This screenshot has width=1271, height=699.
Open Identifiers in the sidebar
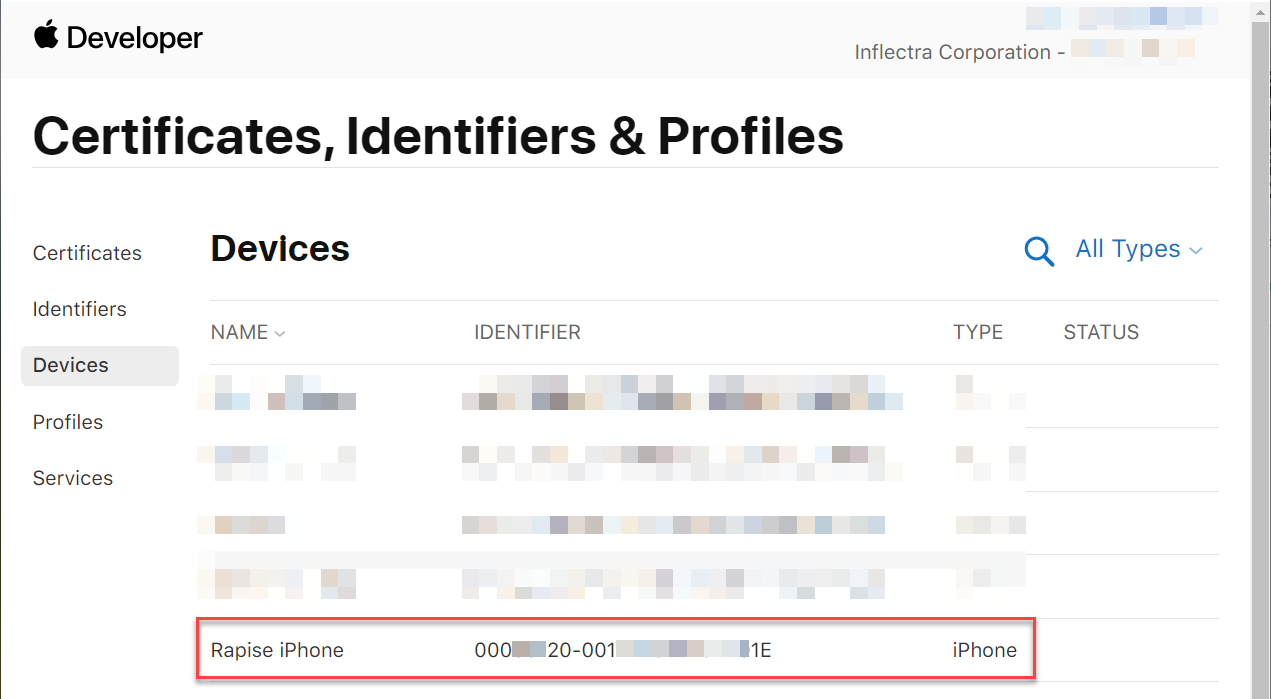coord(79,309)
